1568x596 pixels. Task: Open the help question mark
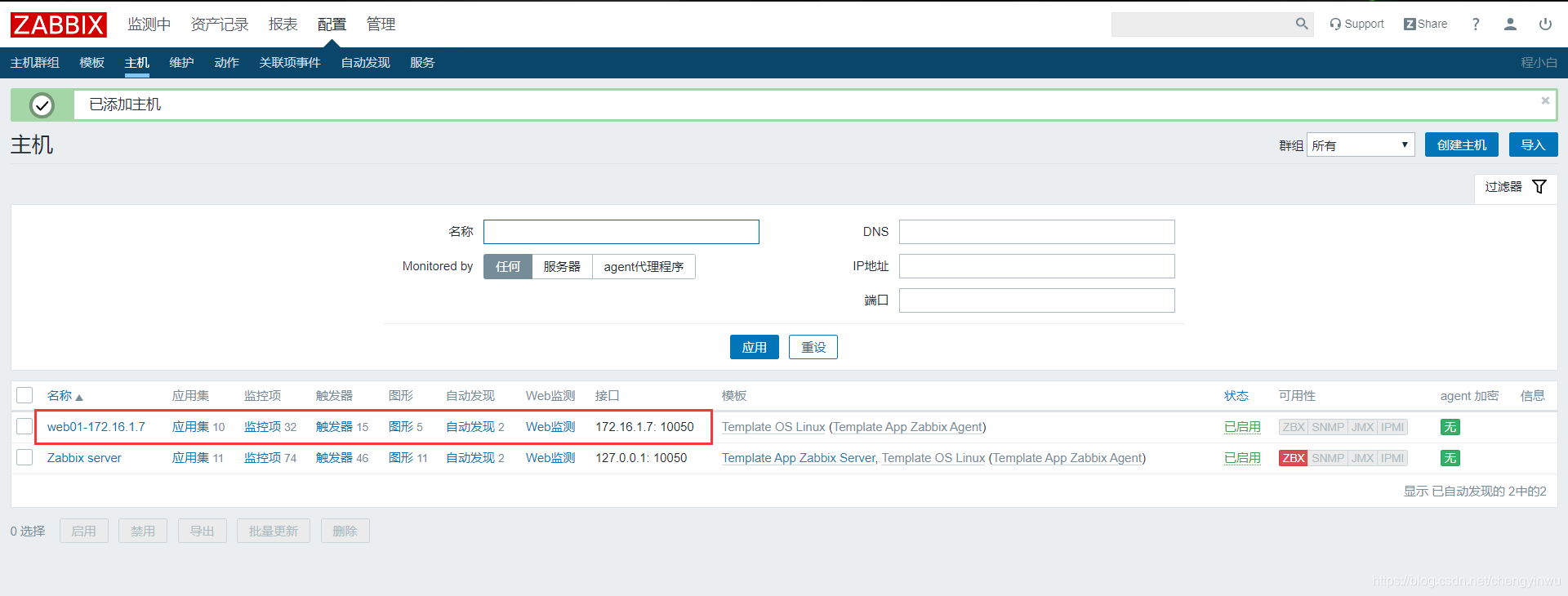pyautogui.click(x=1476, y=24)
